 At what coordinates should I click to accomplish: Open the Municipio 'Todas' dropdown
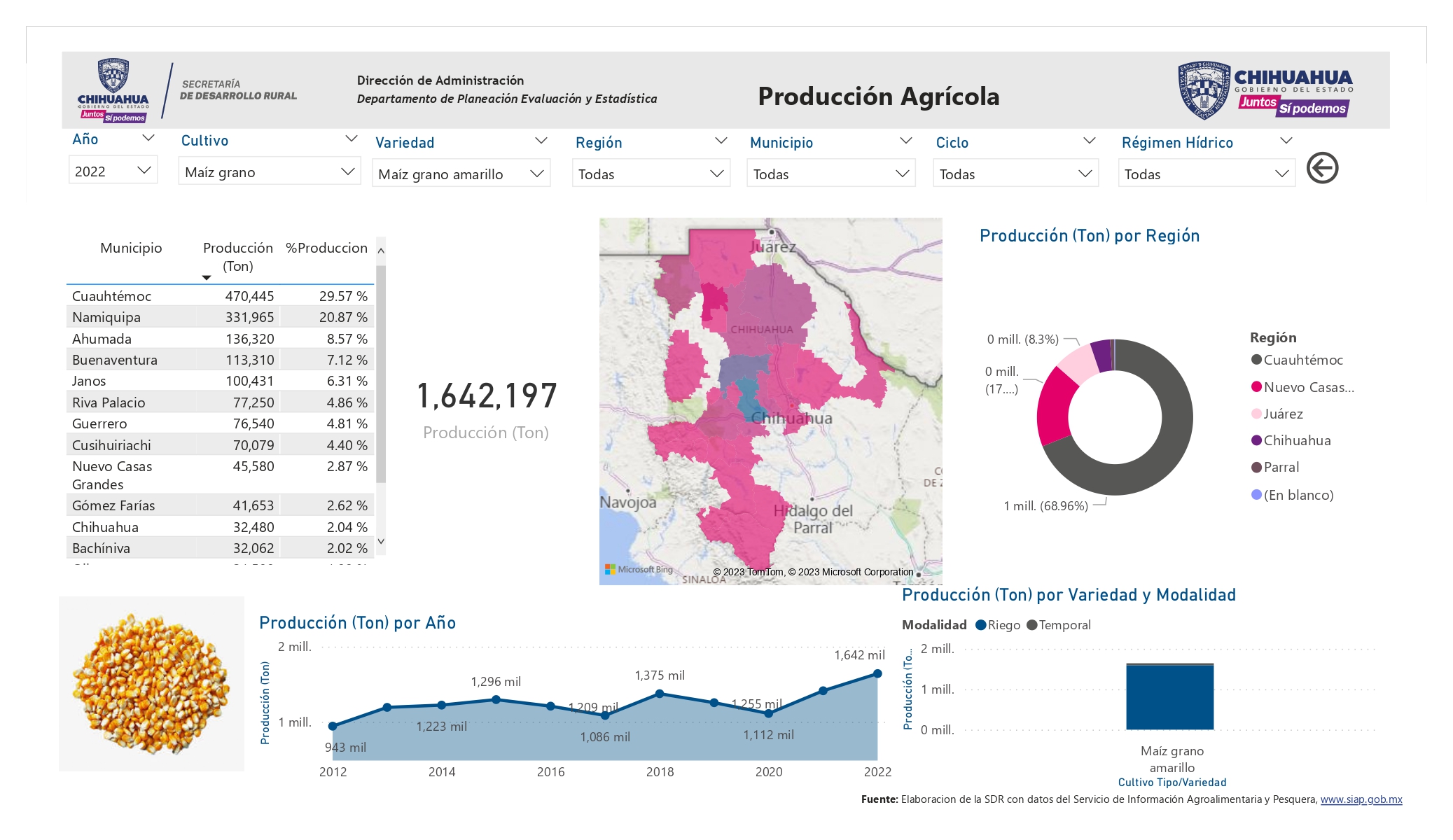(831, 174)
